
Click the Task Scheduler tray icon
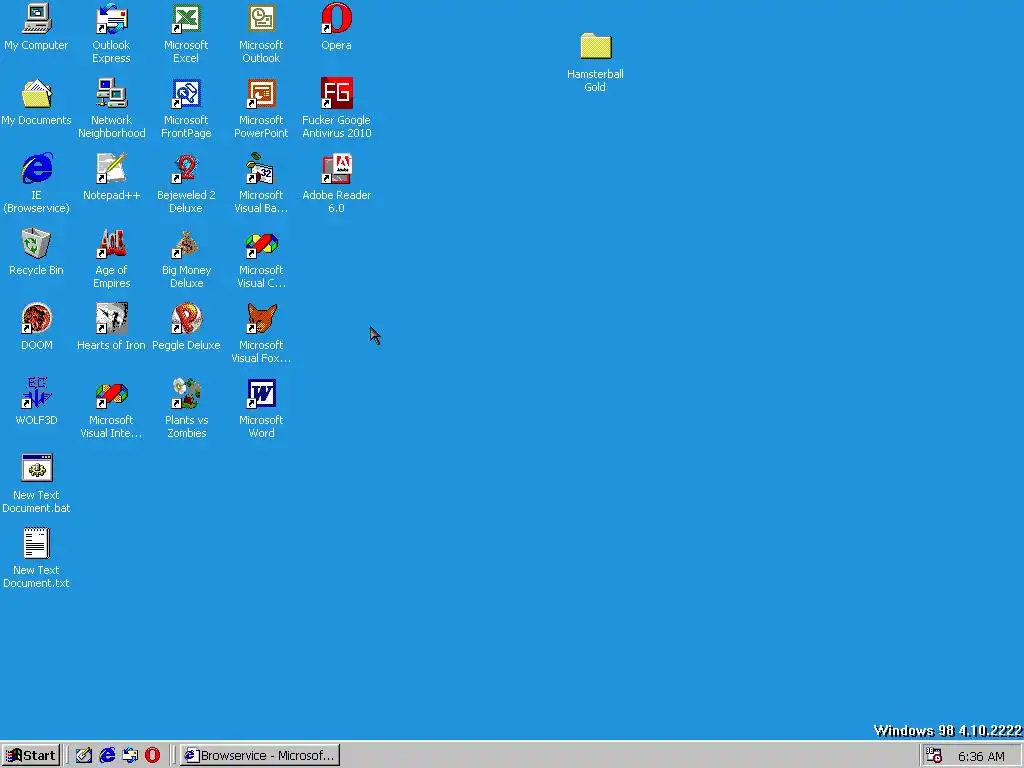point(935,756)
